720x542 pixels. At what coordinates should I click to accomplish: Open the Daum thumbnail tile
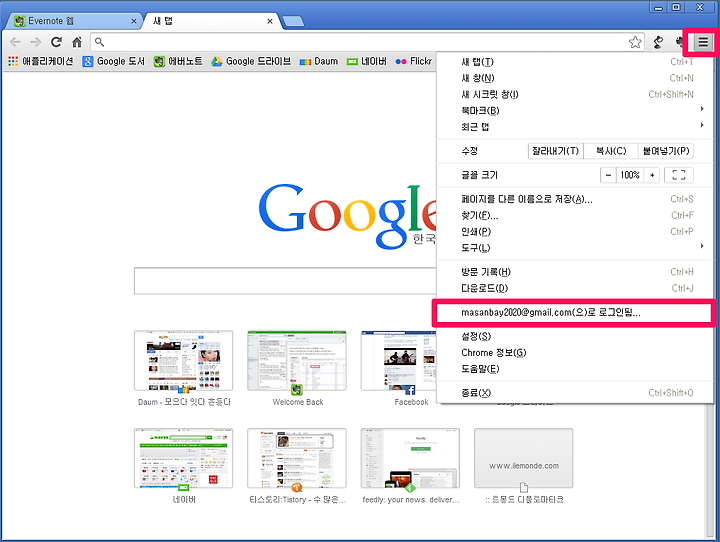point(184,361)
